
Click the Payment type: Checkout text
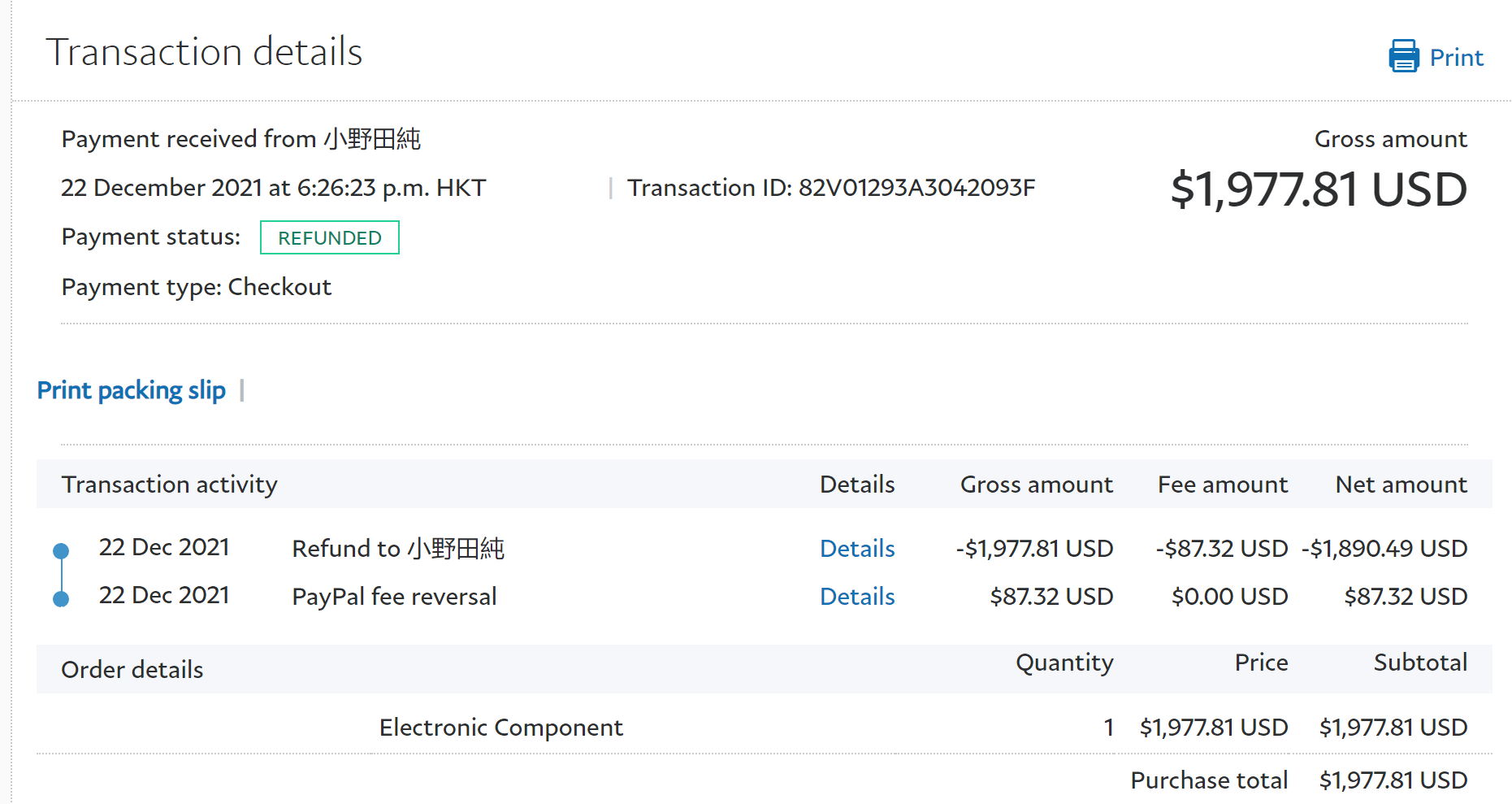pyautogui.click(x=197, y=287)
